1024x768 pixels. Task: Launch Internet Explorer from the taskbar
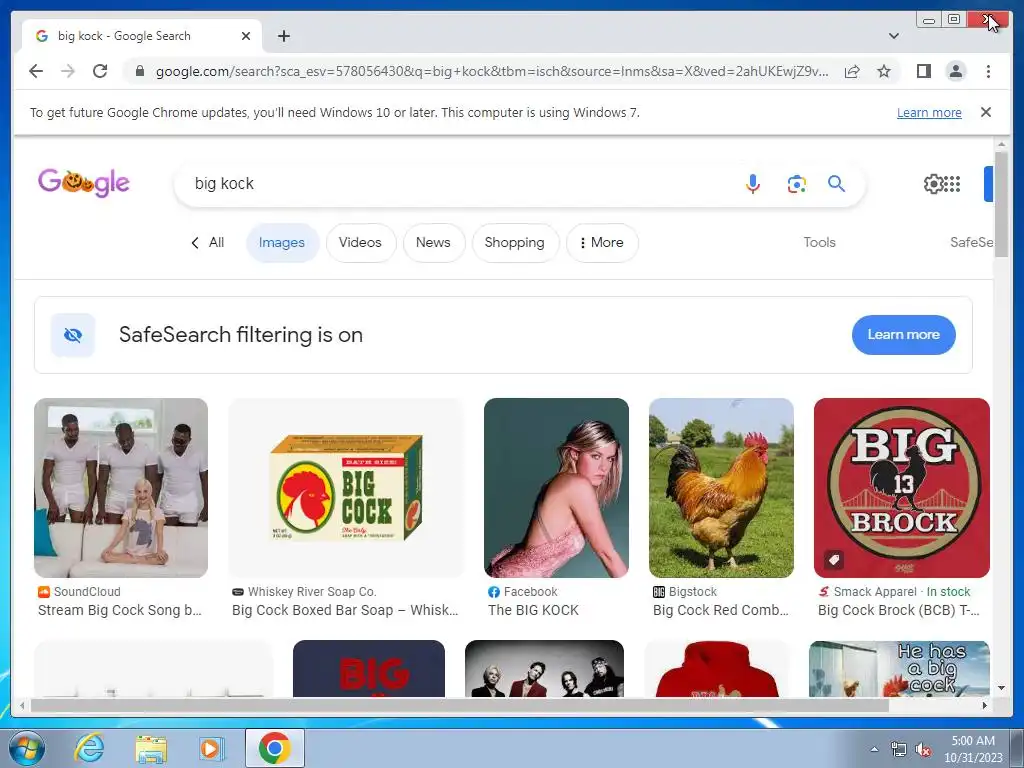[x=89, y=748]
